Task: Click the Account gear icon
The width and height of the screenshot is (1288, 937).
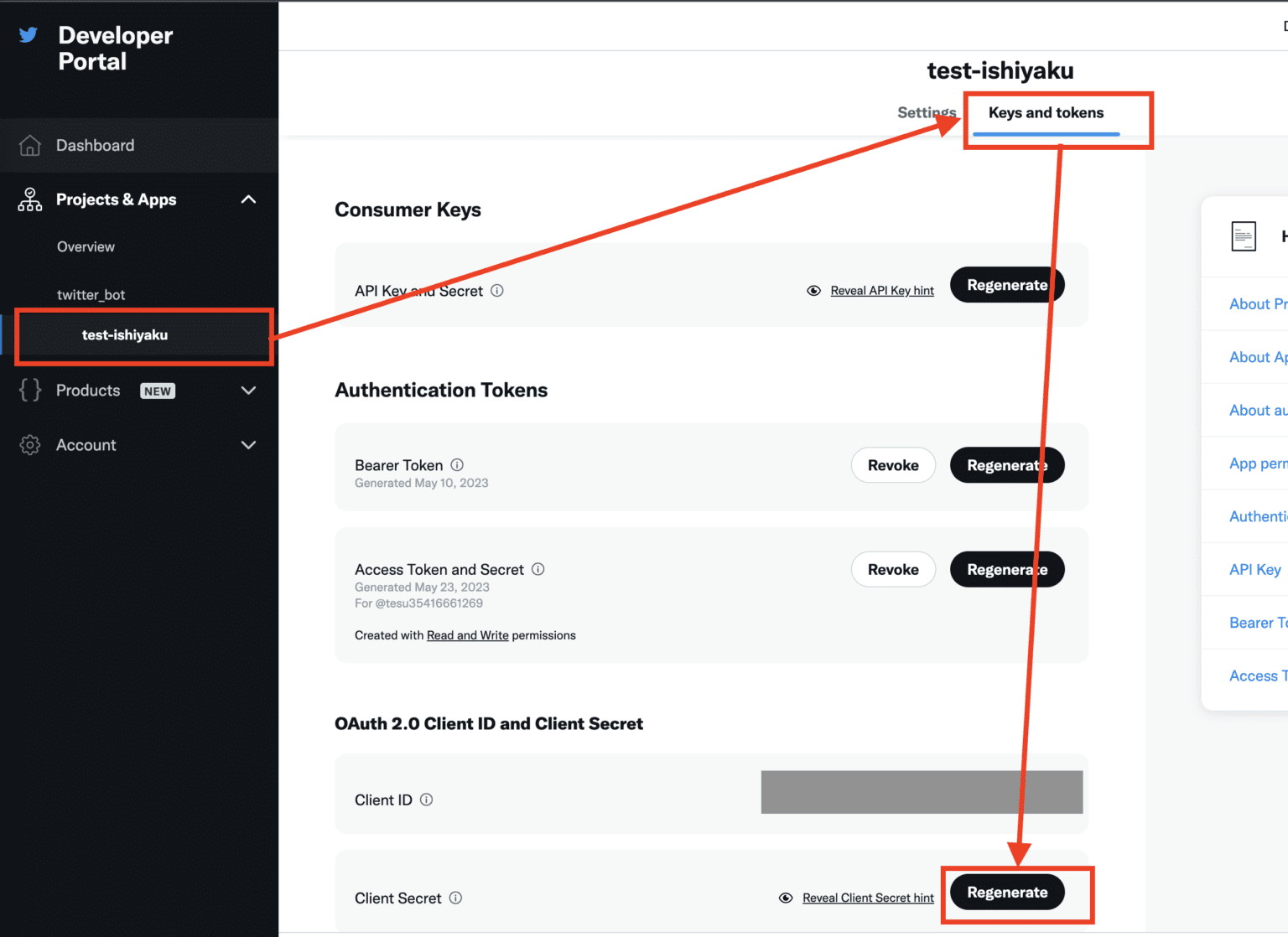Action: click(30, 445)
